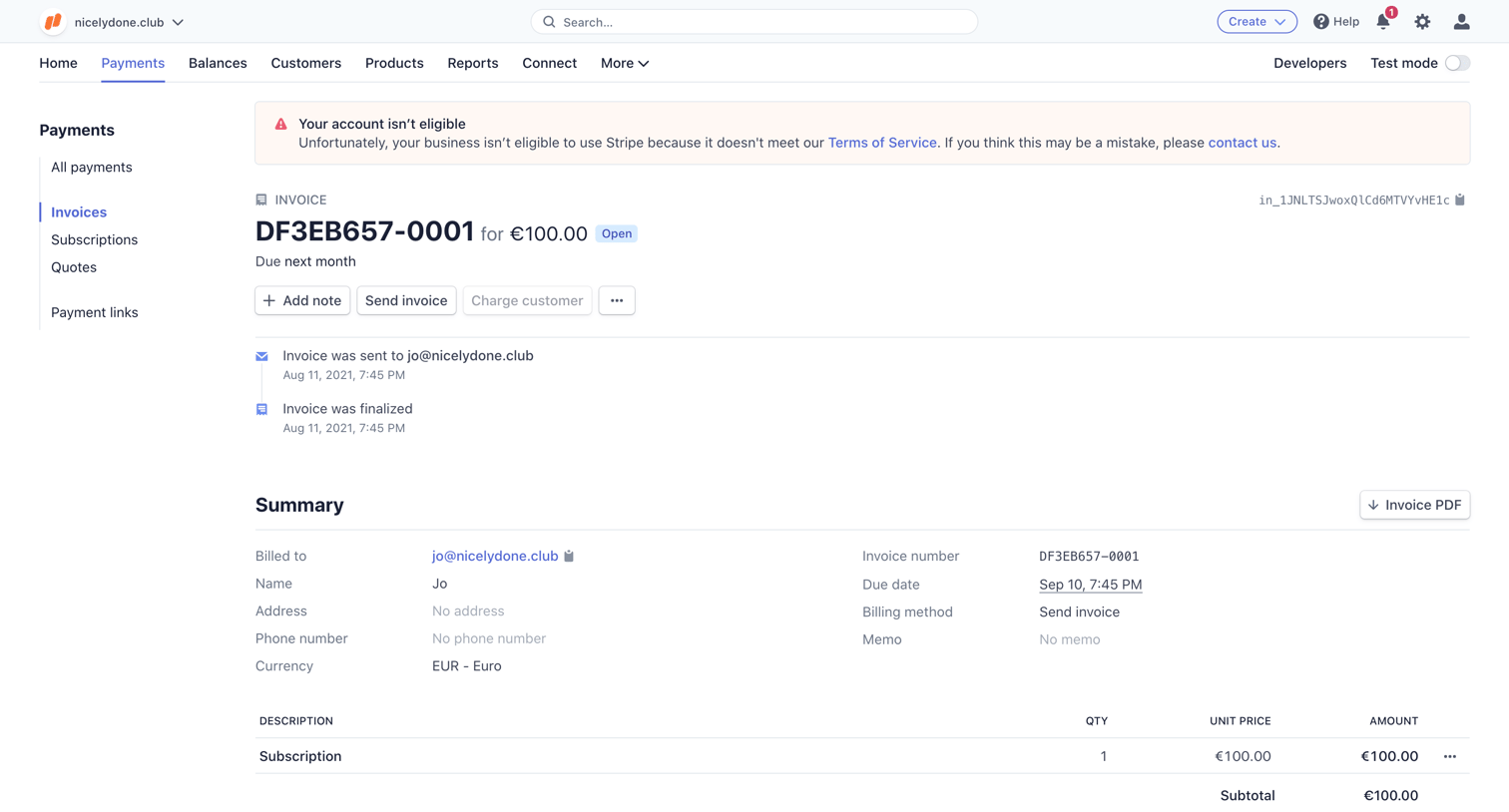This screenshot has width=1509, height=812.
Task: Expand the More navigation menu
Action: tap(625, 63)
